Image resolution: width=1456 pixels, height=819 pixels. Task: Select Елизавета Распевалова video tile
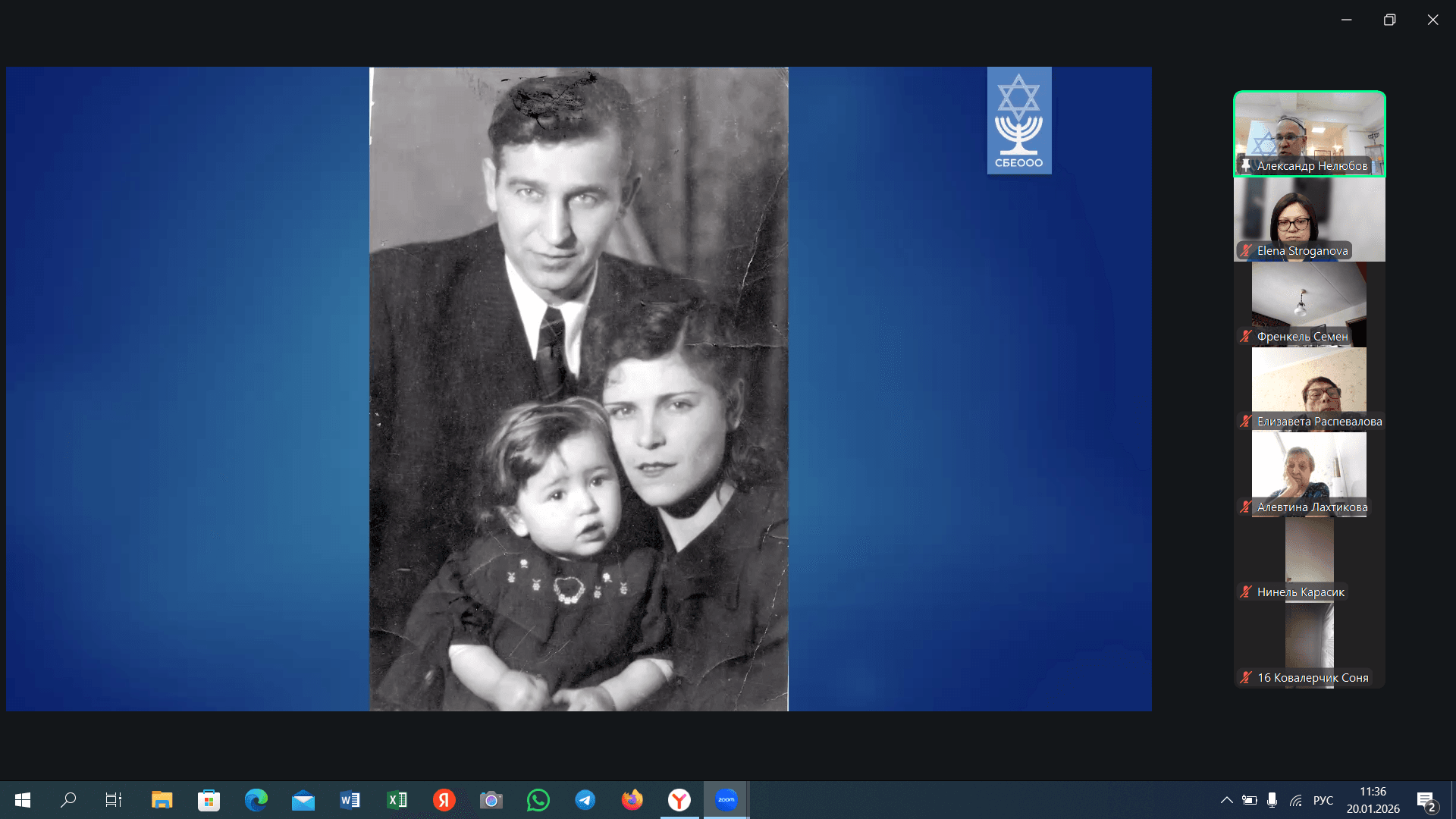point(1310,390)
